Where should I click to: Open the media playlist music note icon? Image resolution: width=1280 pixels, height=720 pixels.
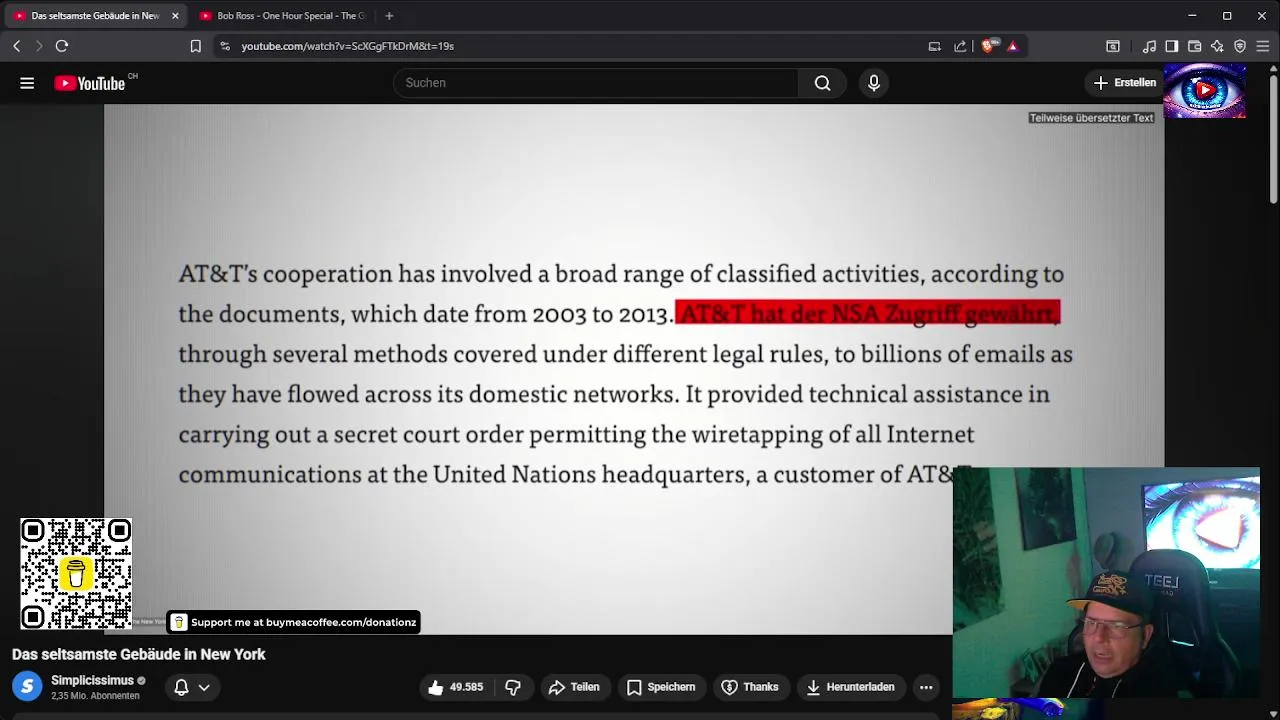point(1150,46)
